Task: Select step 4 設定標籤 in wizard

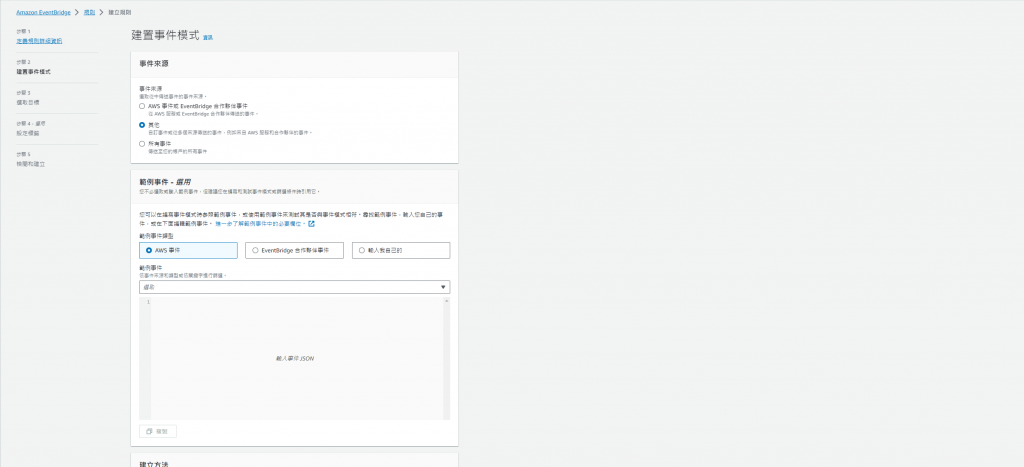Action: click(28, 133)
